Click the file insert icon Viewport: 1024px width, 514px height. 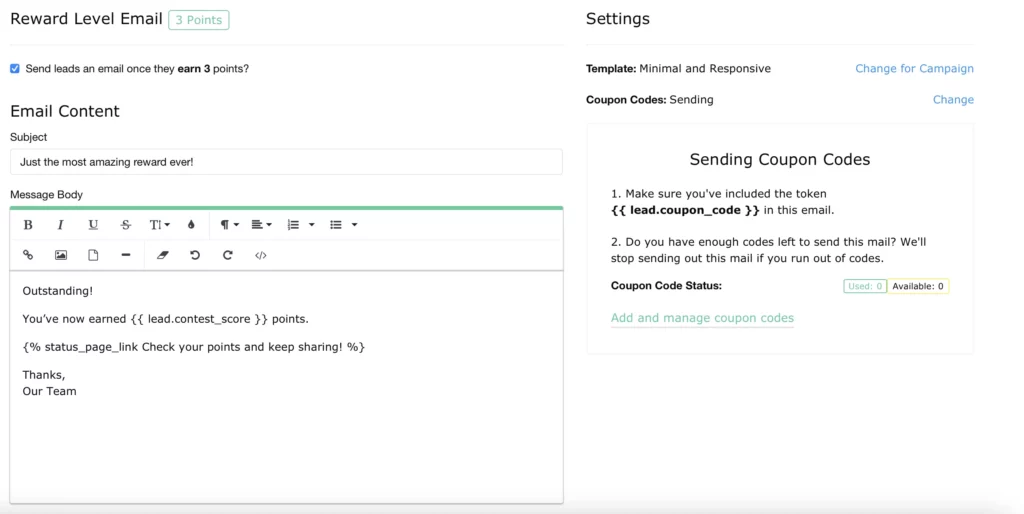point(93,255)
